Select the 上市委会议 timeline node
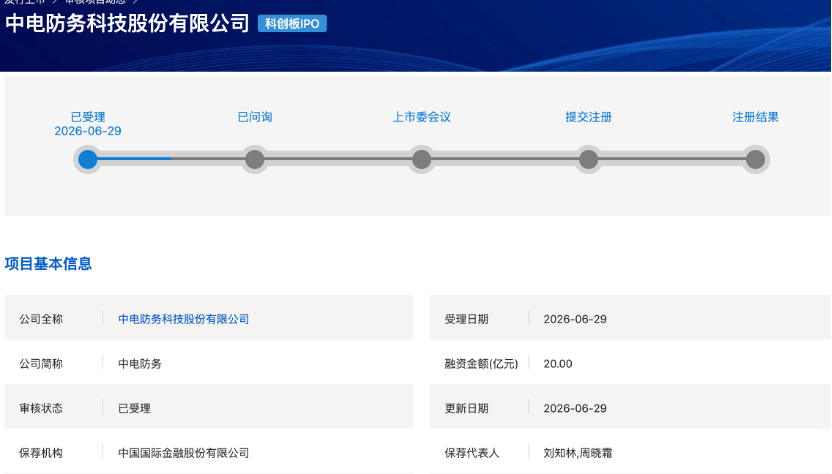The width and height of the screenshot is (832, 474). pyautogui.click(x=421, y=159)
